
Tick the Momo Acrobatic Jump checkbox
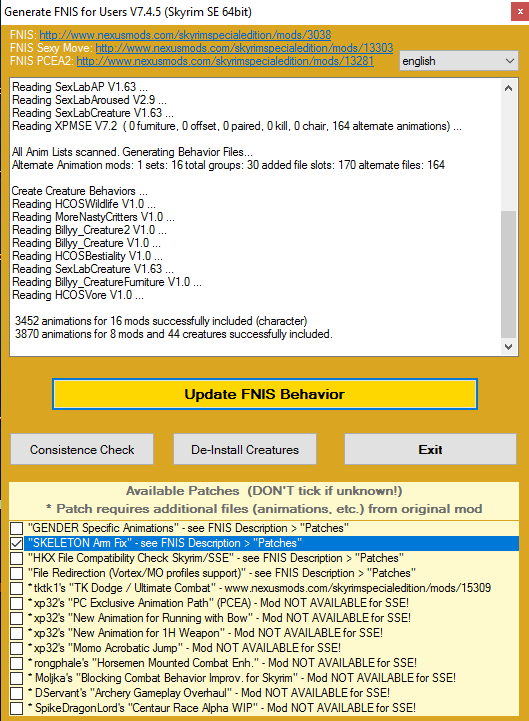click(x=17, y=648)
